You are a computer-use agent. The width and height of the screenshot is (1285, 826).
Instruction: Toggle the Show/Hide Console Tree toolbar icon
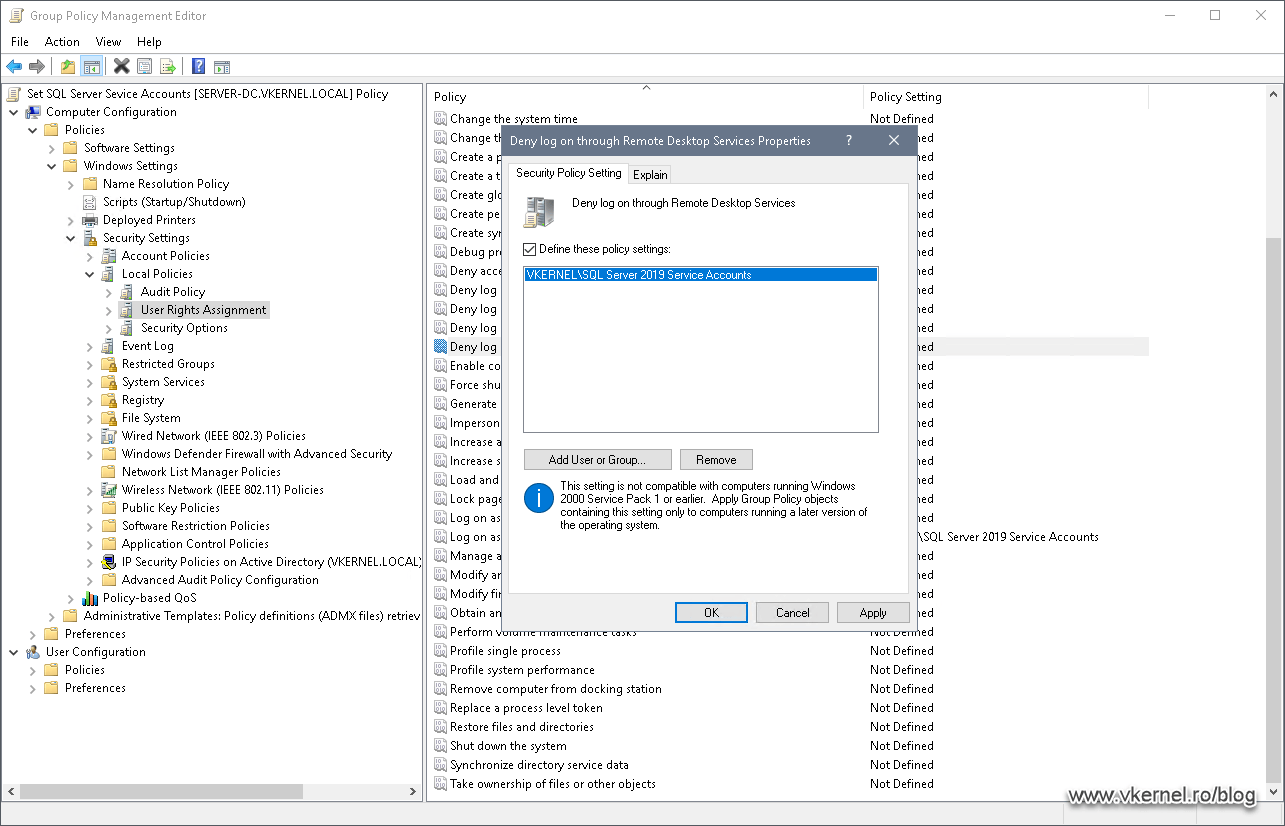pos(91,66)
